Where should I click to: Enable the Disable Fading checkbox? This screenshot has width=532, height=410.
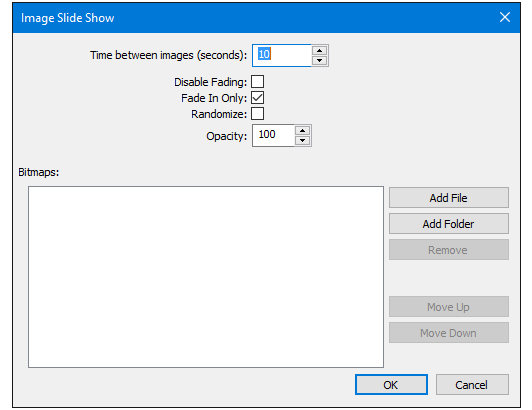pos(258,82)
